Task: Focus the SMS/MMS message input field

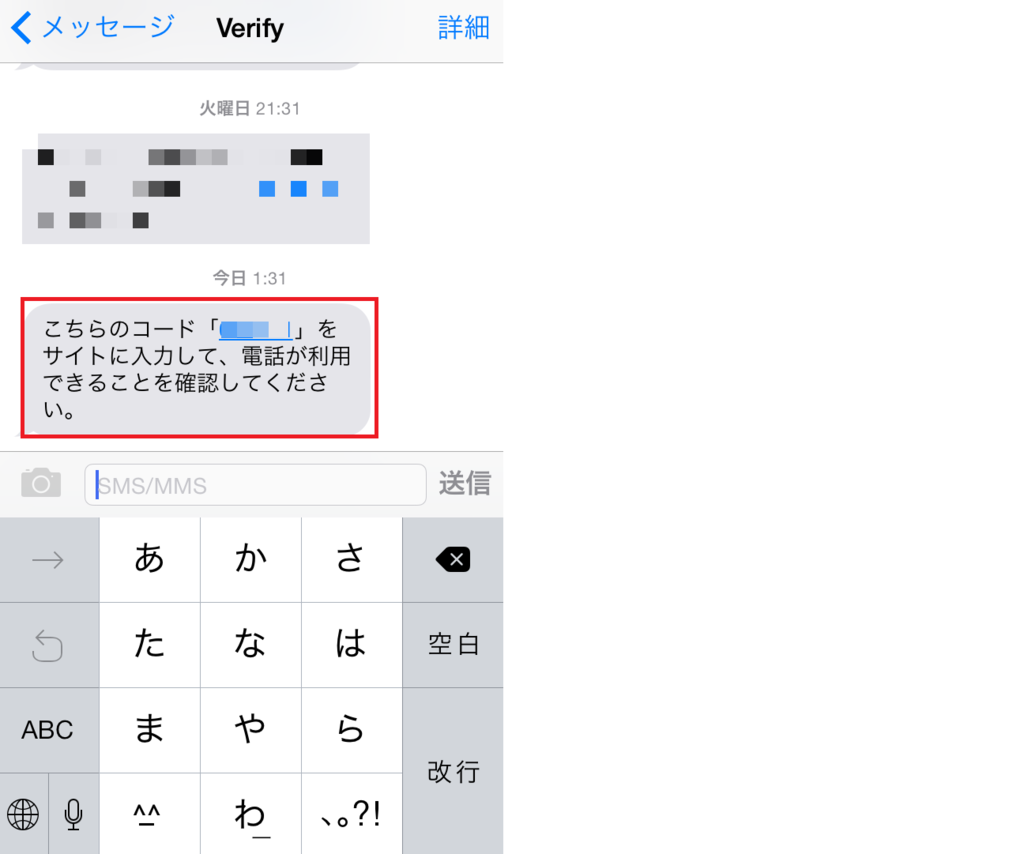Action: (x=255, y=485)
